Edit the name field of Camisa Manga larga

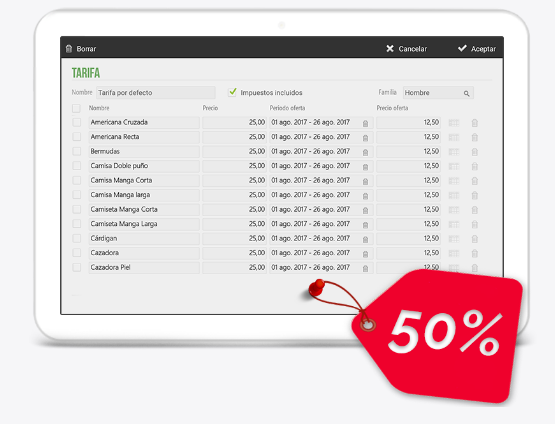[144, 195]
